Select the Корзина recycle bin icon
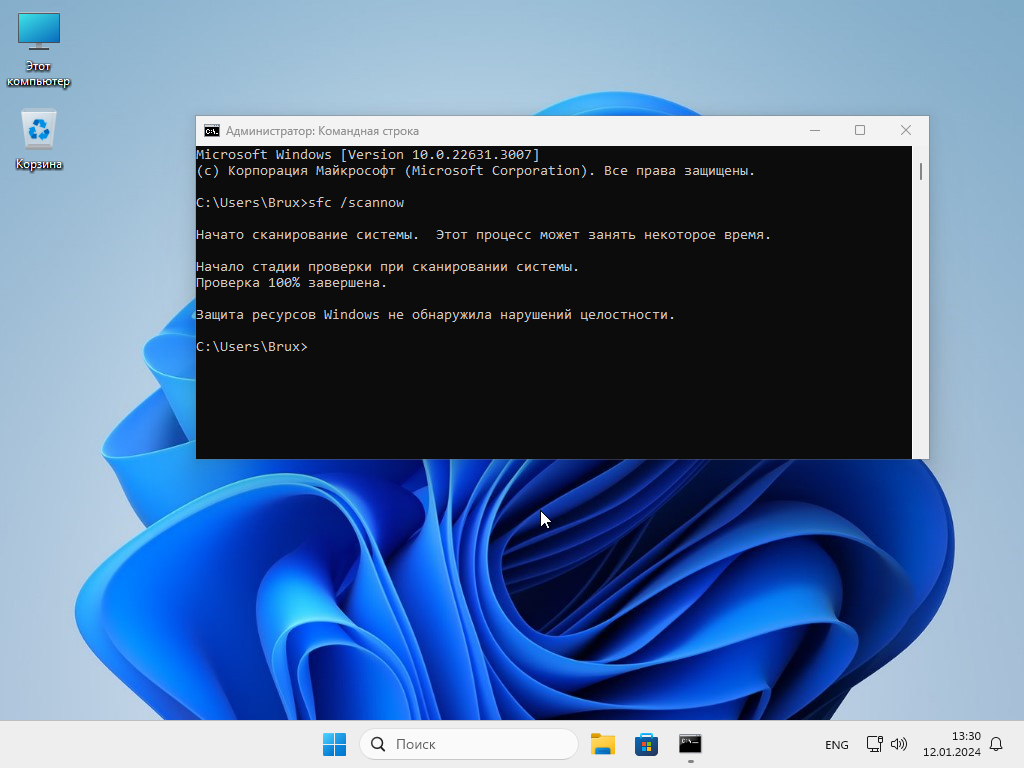1024x768 pixels. tap(39, 140)
